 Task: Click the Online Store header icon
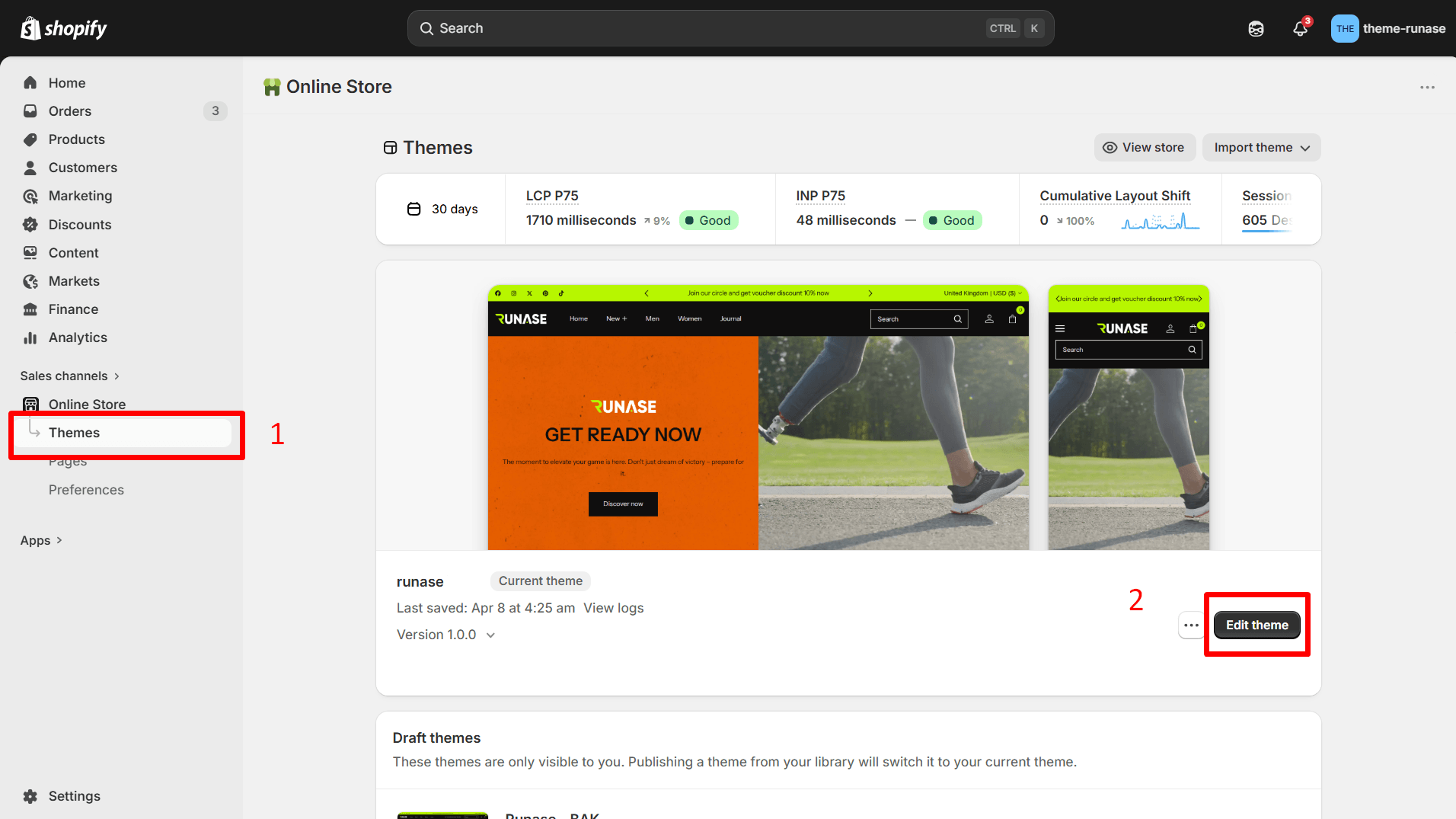tap(272, 87)
